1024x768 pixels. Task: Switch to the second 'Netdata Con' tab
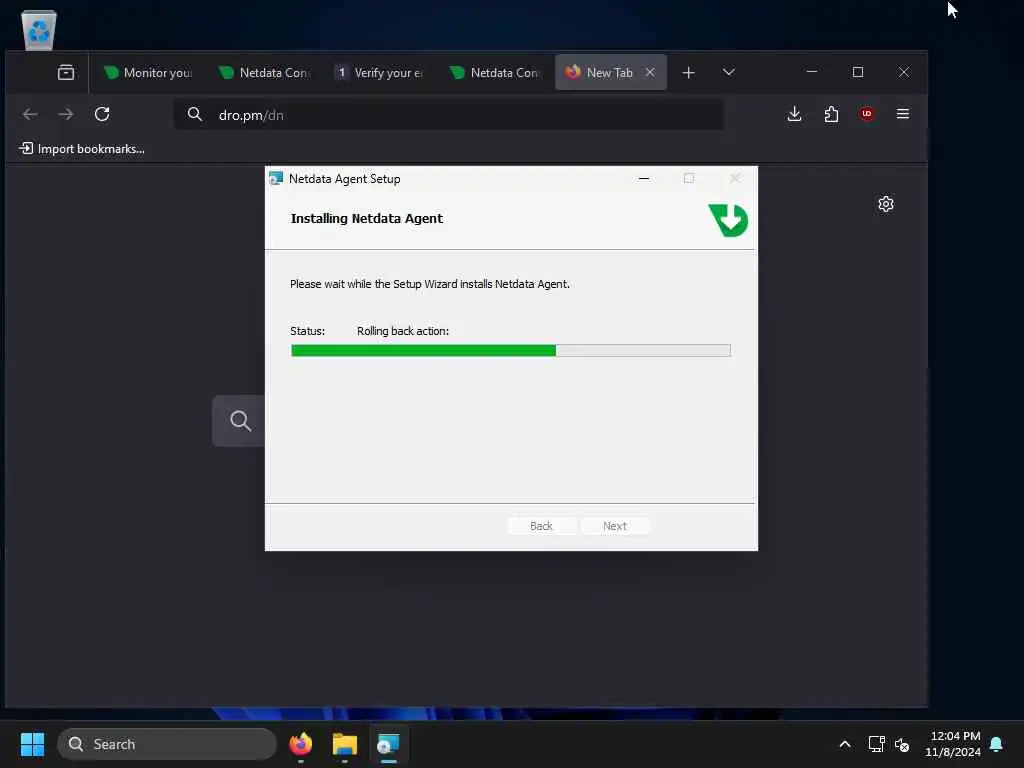496,72
